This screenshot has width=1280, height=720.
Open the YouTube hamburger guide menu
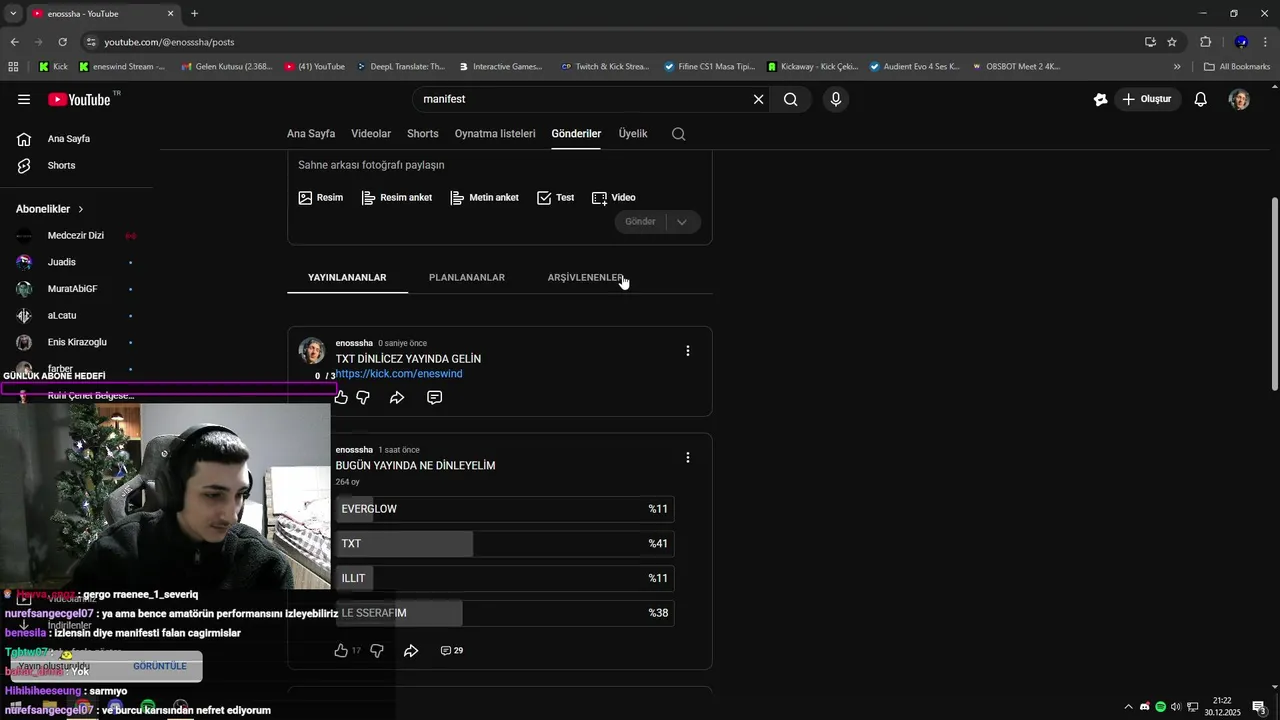pos(24,99)
